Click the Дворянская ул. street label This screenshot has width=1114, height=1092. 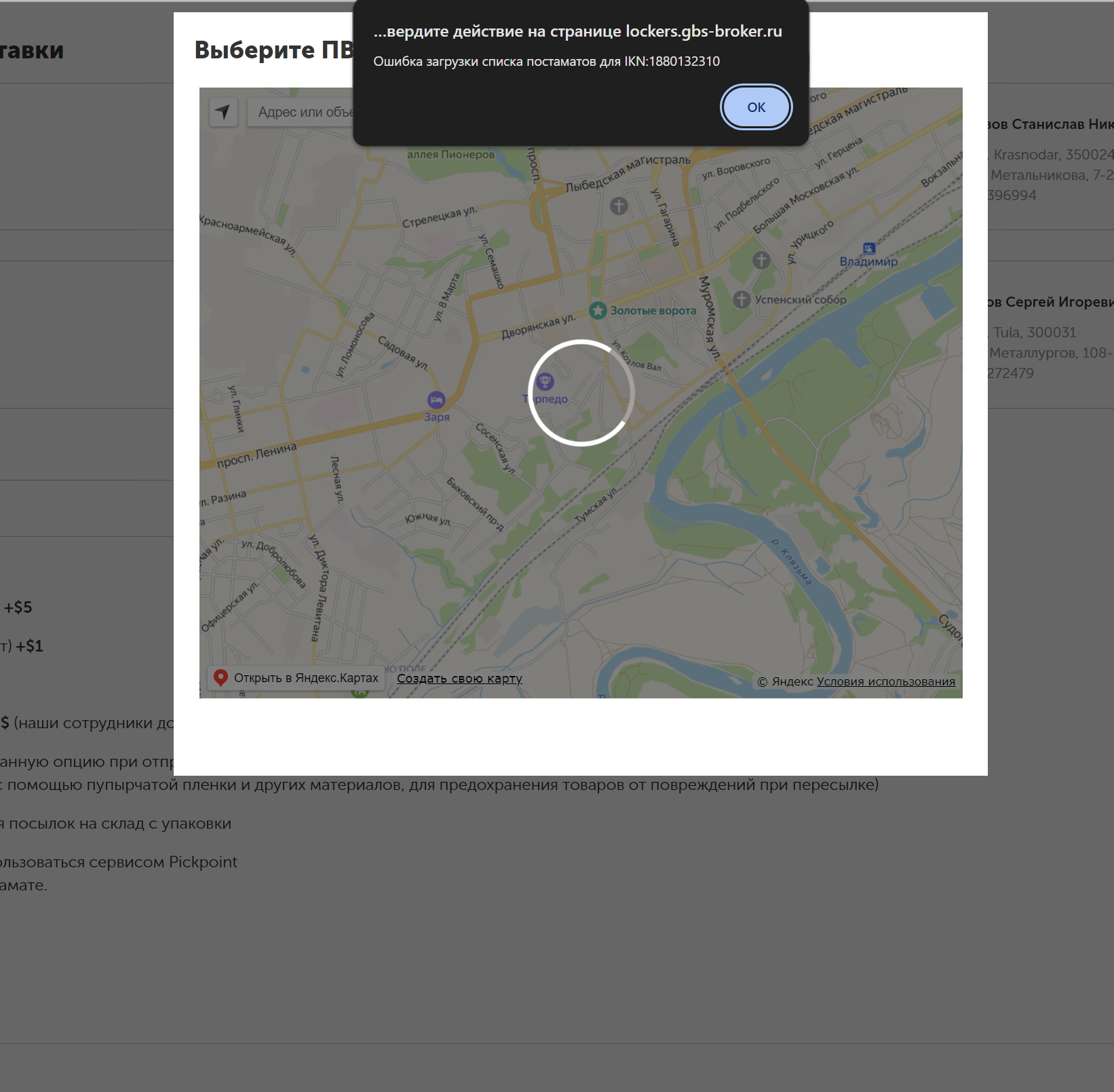click(x=538, y=326)
